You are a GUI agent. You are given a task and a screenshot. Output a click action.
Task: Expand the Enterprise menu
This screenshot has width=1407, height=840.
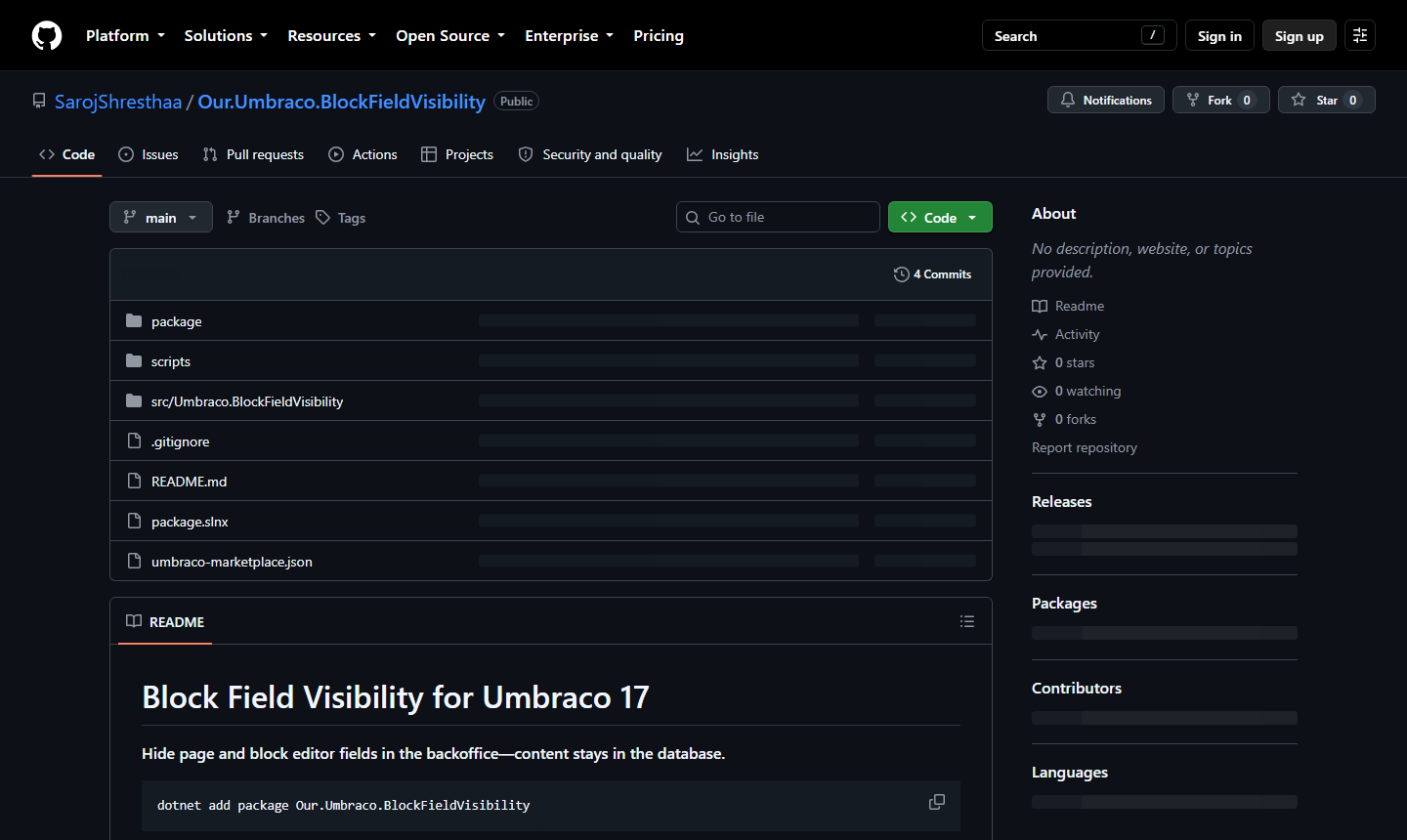569,35
